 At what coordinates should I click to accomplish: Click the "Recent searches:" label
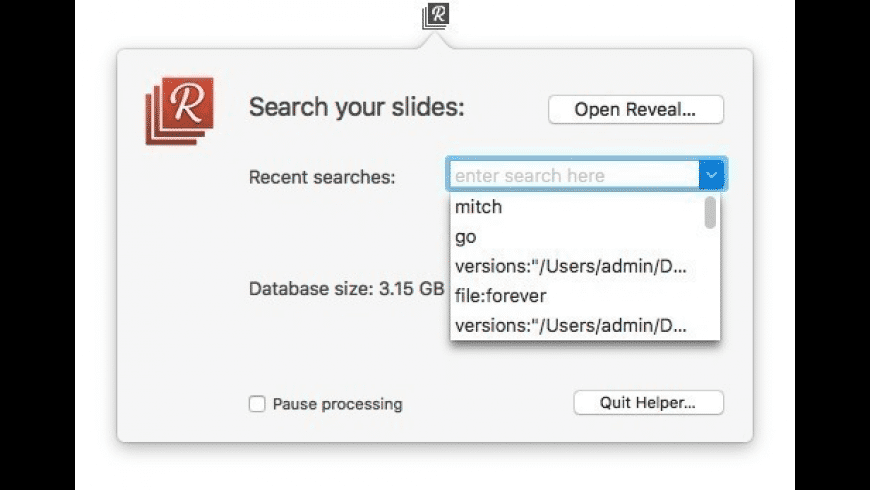(322, 177)
